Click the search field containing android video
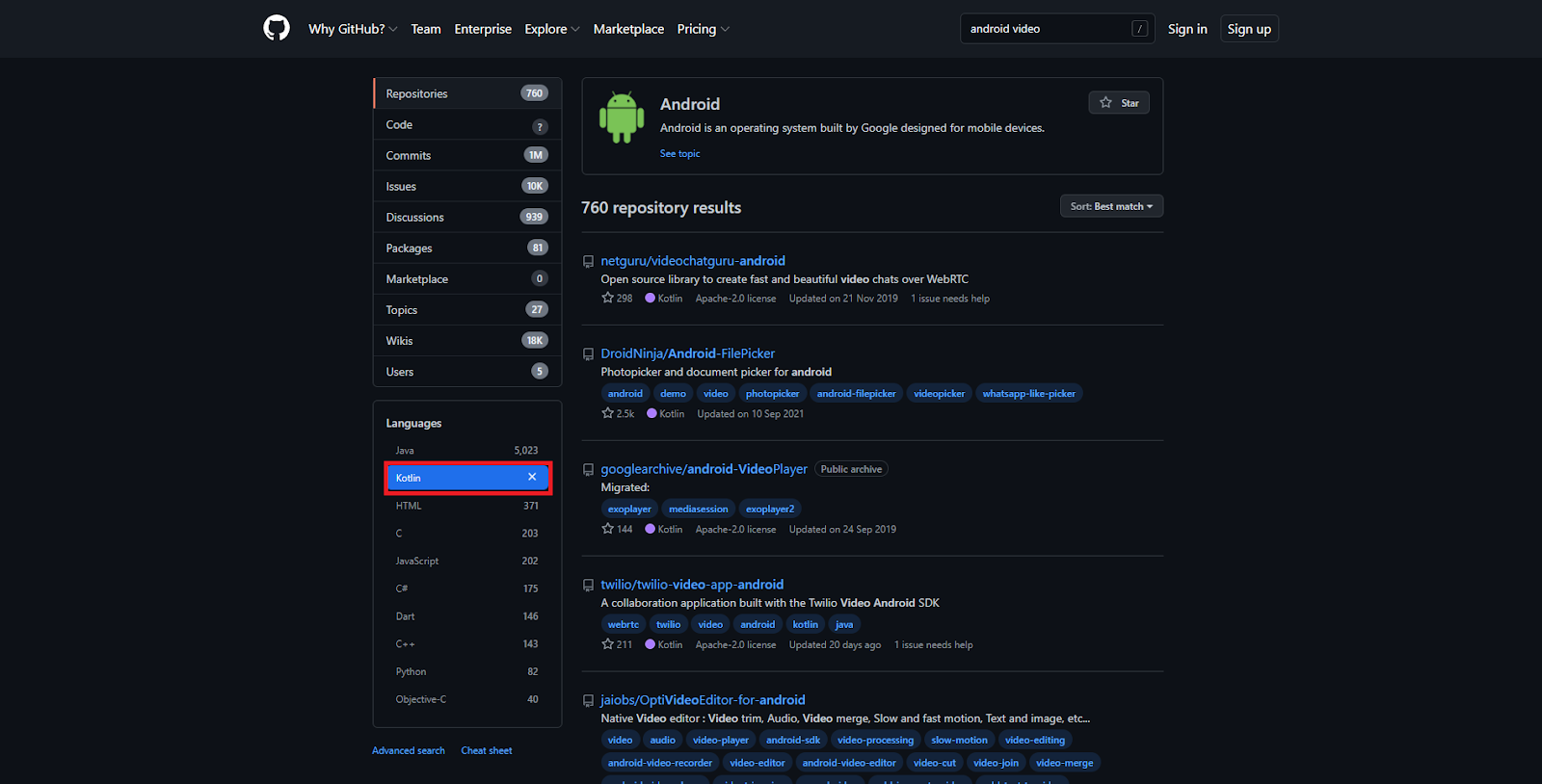This screenshot has height=784, width=1542. (x=1046, y=29)
